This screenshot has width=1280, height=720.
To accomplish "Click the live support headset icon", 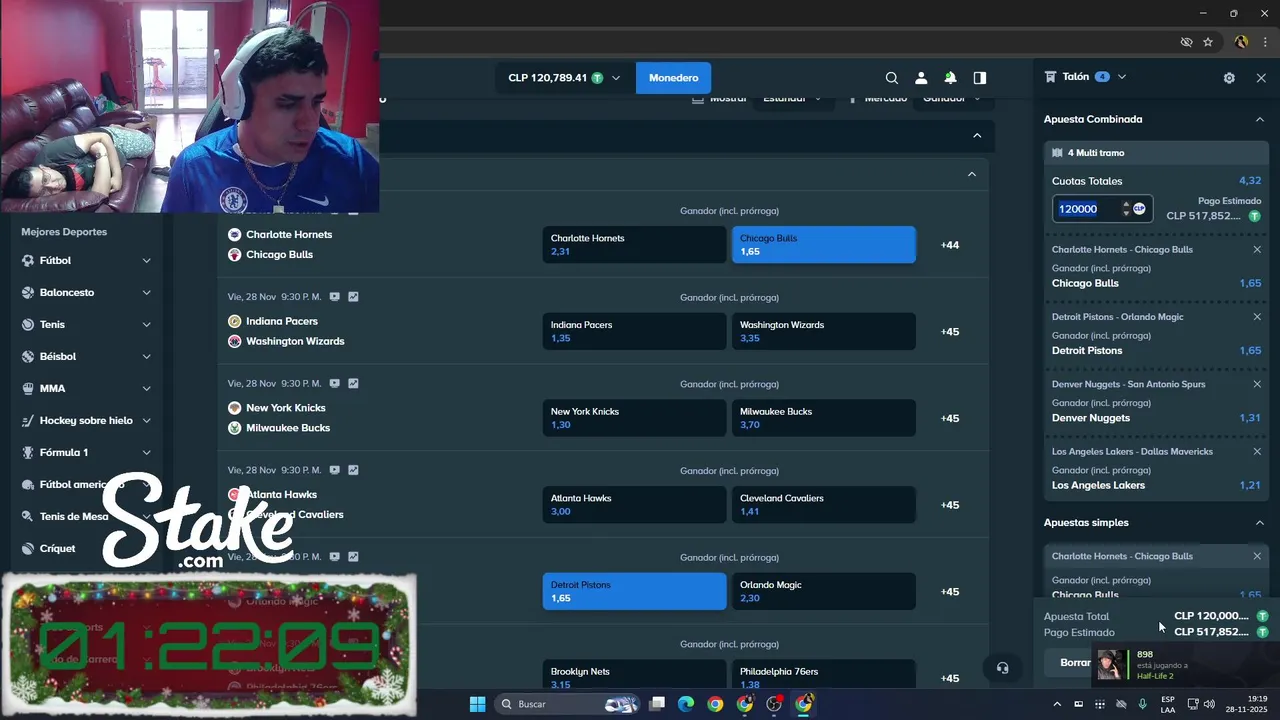I will click(x=1002, y=668).
